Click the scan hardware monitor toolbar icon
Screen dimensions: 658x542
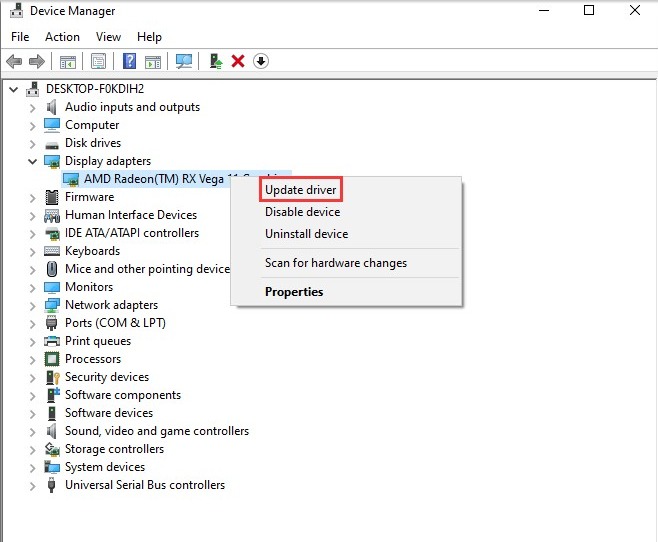184,62
